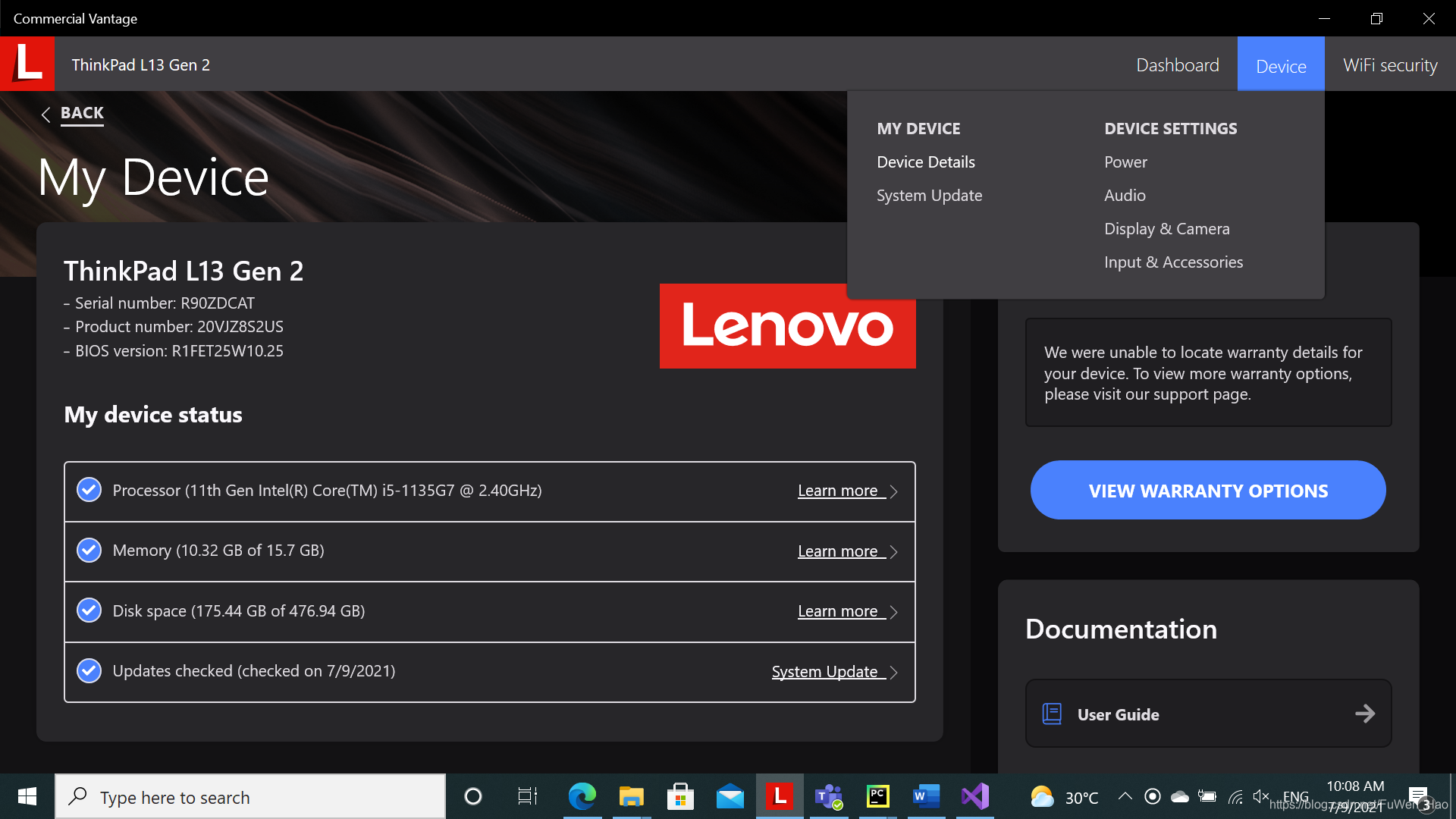1456x819 pixels.
Task: Switch to the Dashboard tab
Action: tap(1177, 65)
